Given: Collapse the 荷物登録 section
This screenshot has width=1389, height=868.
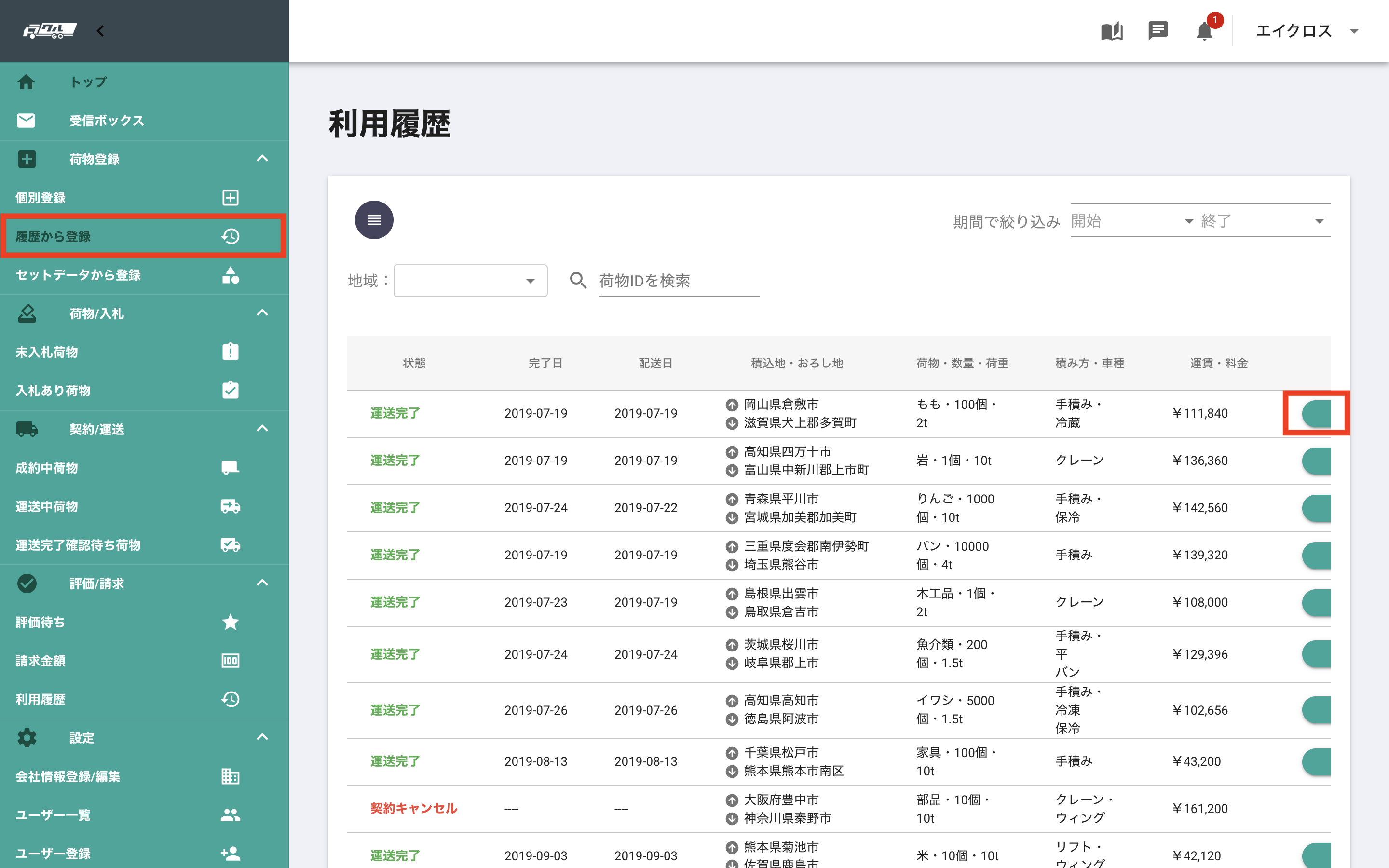Looking at the screenshot, I should click(x=262, y=159).
